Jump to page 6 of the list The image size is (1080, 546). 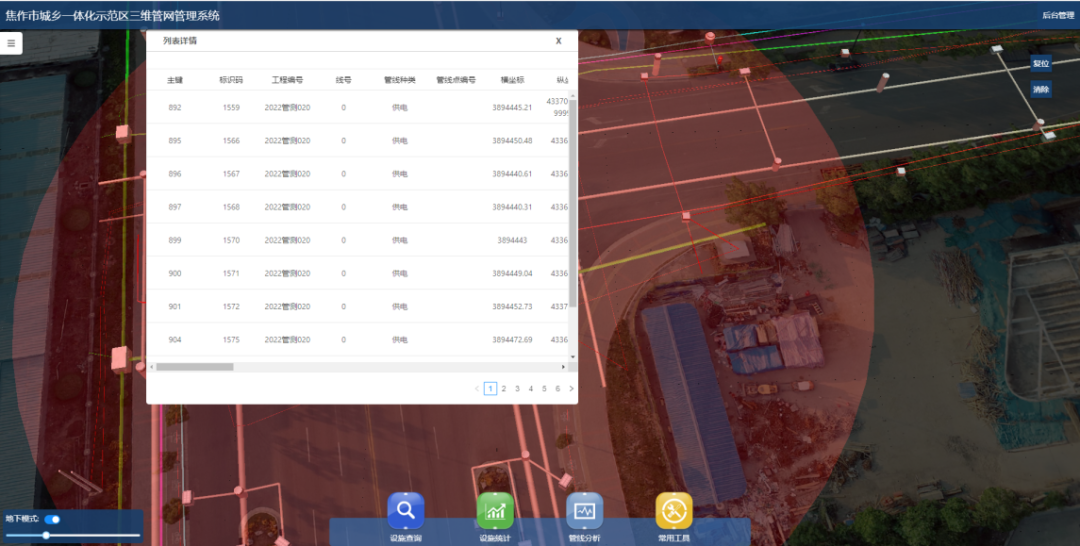click(x=557, y=388)
